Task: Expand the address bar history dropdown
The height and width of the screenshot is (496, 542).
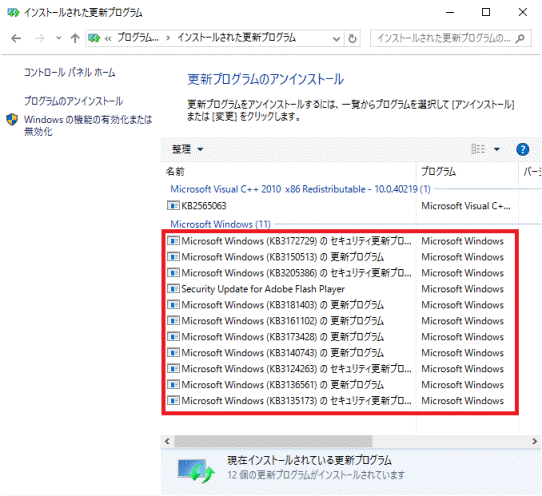Action: (x=336, y=39)
